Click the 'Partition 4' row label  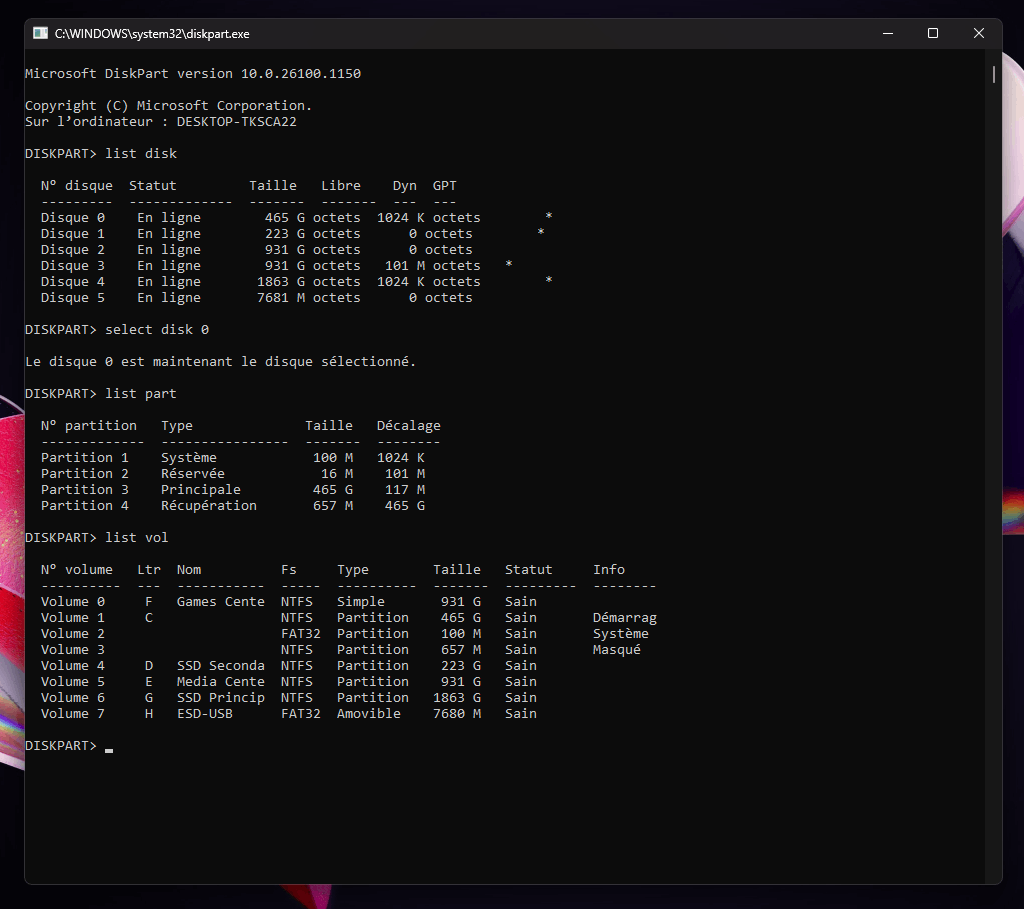(x=84, y=505)
